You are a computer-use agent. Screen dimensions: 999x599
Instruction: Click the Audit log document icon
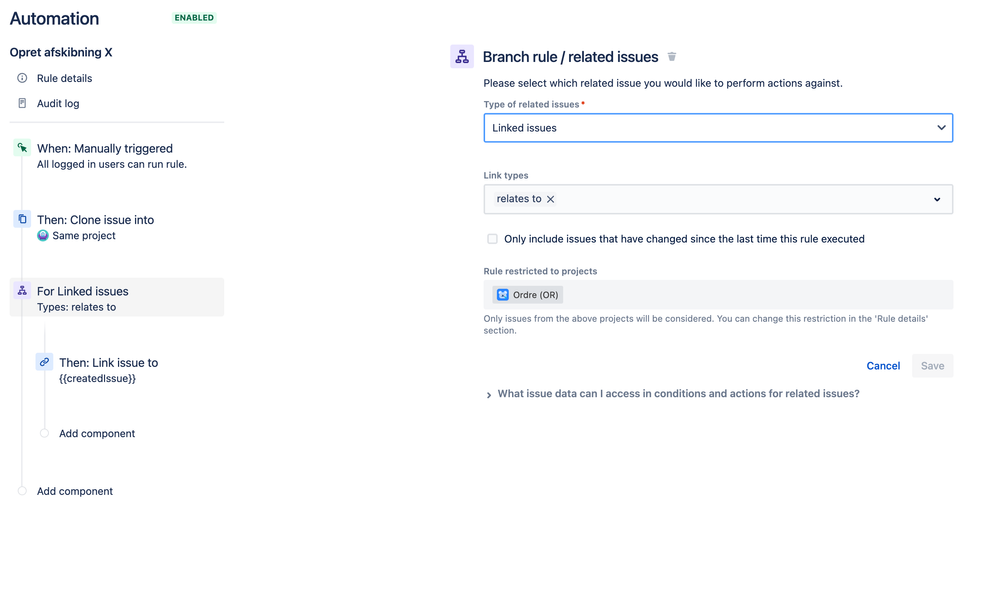pyautogui.click(x=22, y=103)
